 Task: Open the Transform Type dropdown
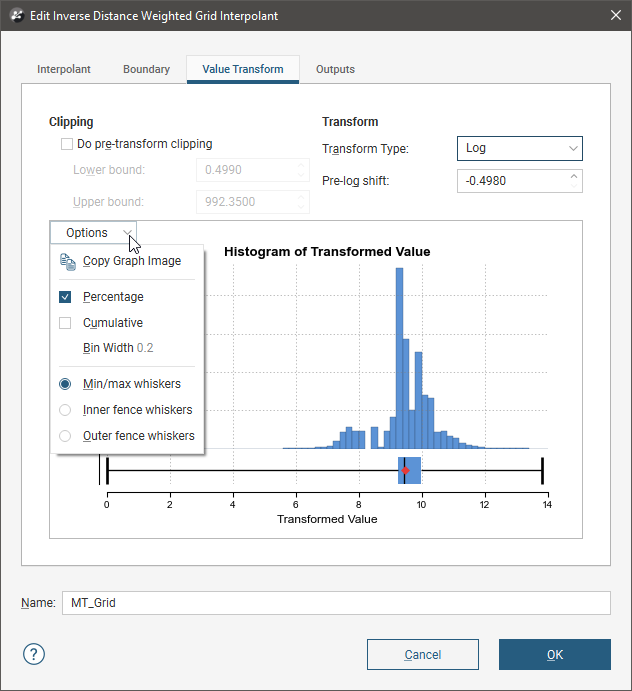click(519, 148)
